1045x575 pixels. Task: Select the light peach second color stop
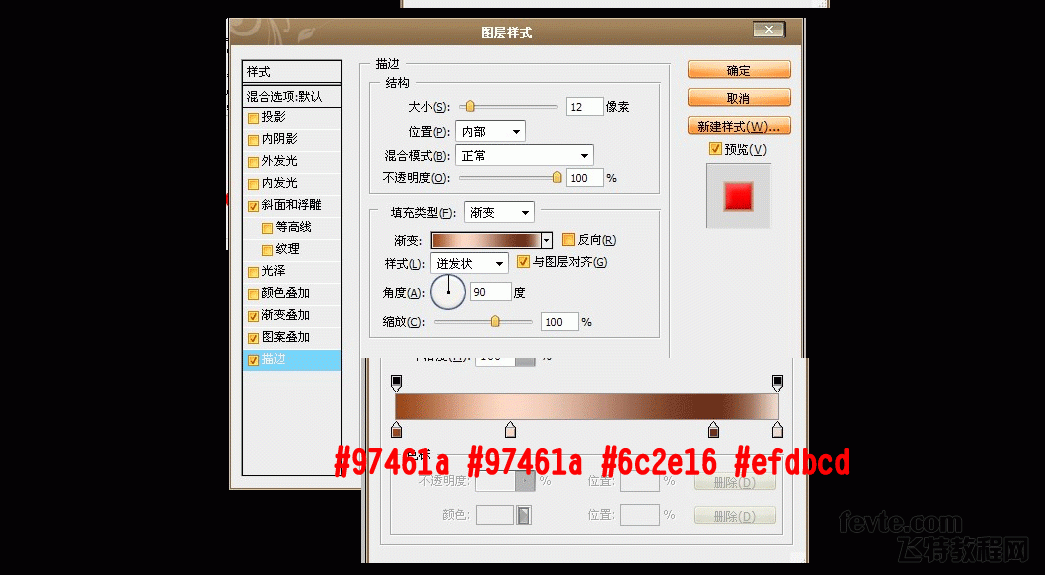[x=511, y=430]
